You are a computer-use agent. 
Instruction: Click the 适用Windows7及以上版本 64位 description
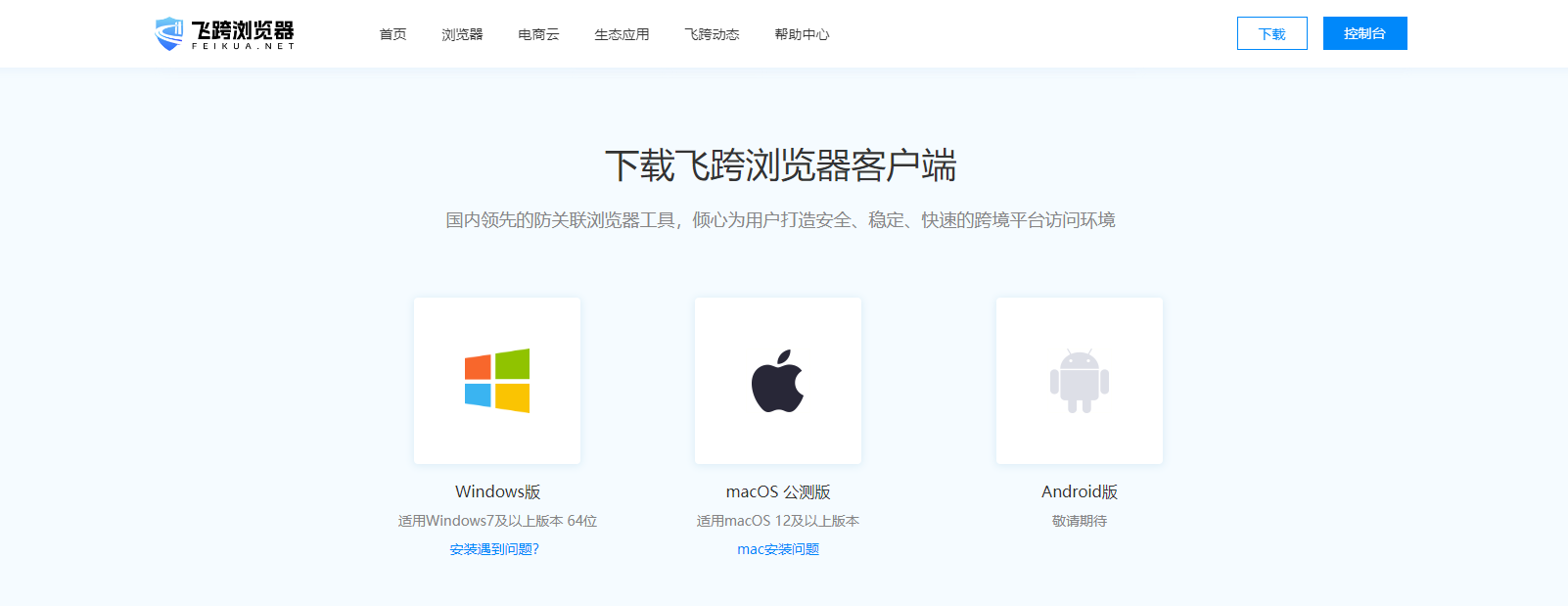pyautogui.click(x=497, y=521)
